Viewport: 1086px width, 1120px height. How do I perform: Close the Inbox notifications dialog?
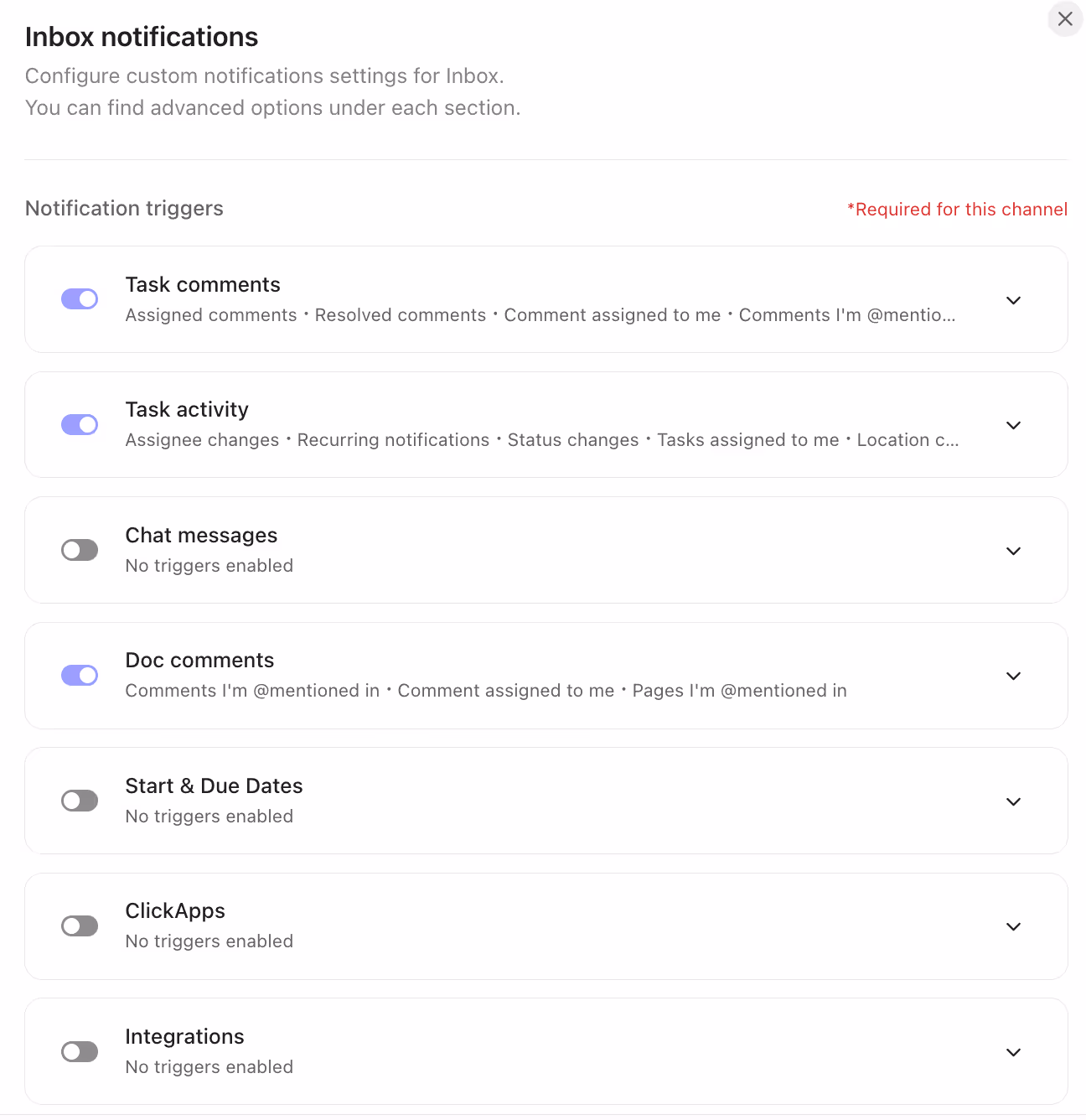[x=1065, y=18]
